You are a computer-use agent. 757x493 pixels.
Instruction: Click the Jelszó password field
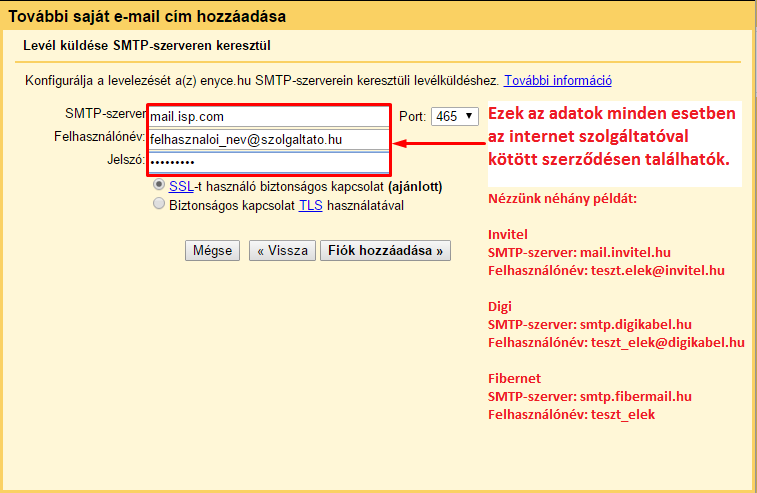tap(268, 162)
